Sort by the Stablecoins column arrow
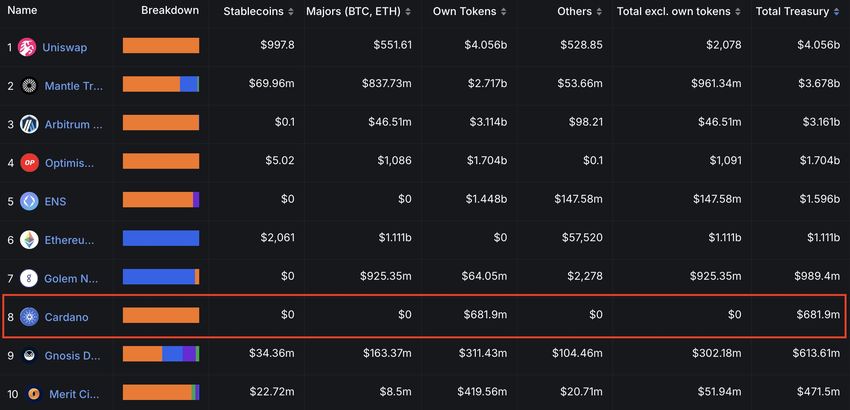 (x=291, y=12)
